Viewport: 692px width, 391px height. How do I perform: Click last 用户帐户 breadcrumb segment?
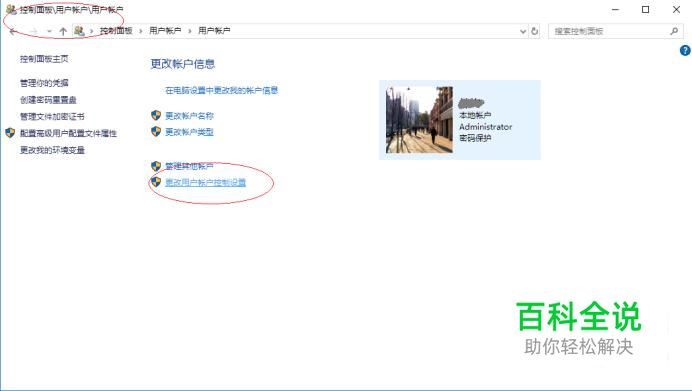[214, 30]
